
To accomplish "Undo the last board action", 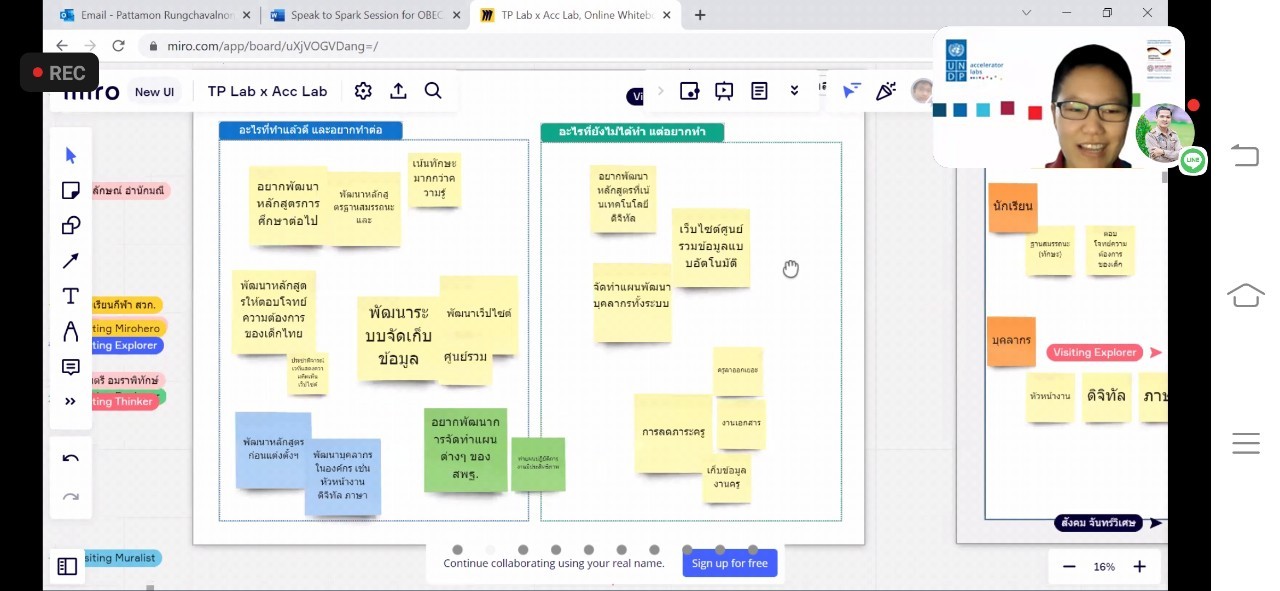I will 71,458.
